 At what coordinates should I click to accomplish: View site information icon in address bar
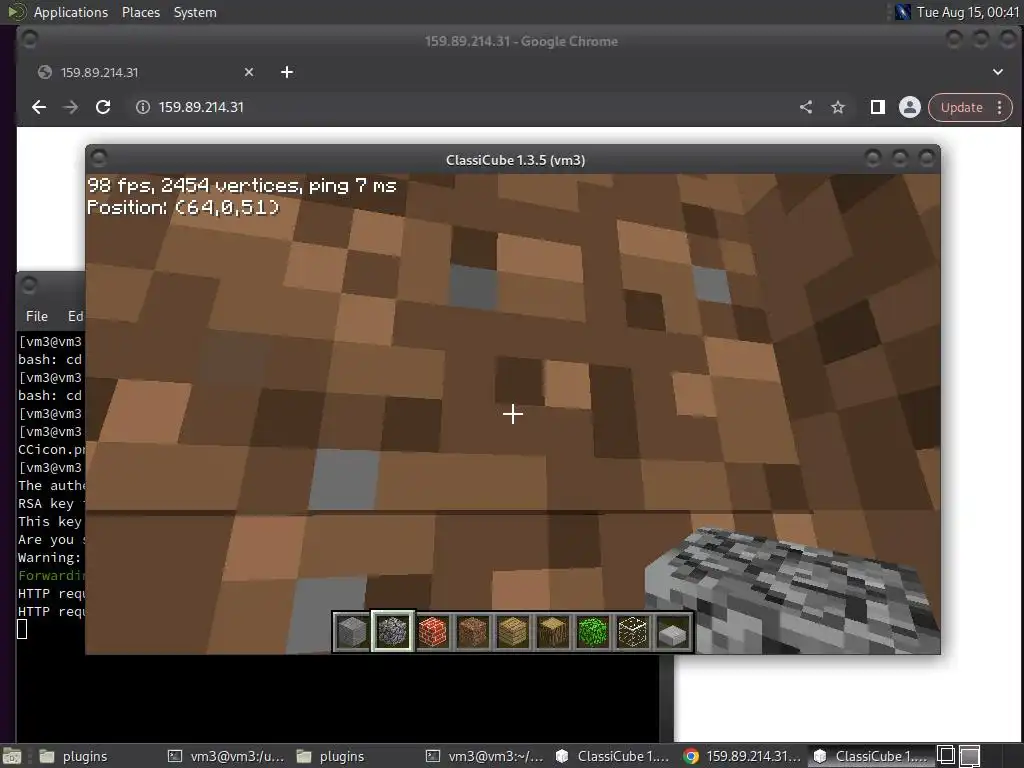(142, 107)
